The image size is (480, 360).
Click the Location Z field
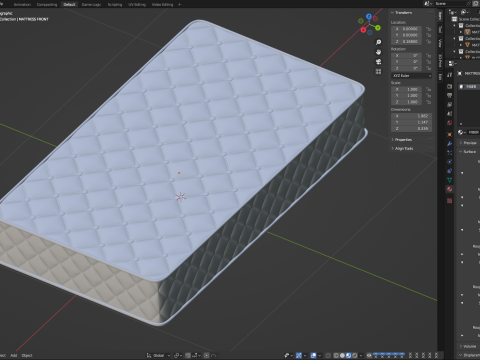[x=406, y=42]
